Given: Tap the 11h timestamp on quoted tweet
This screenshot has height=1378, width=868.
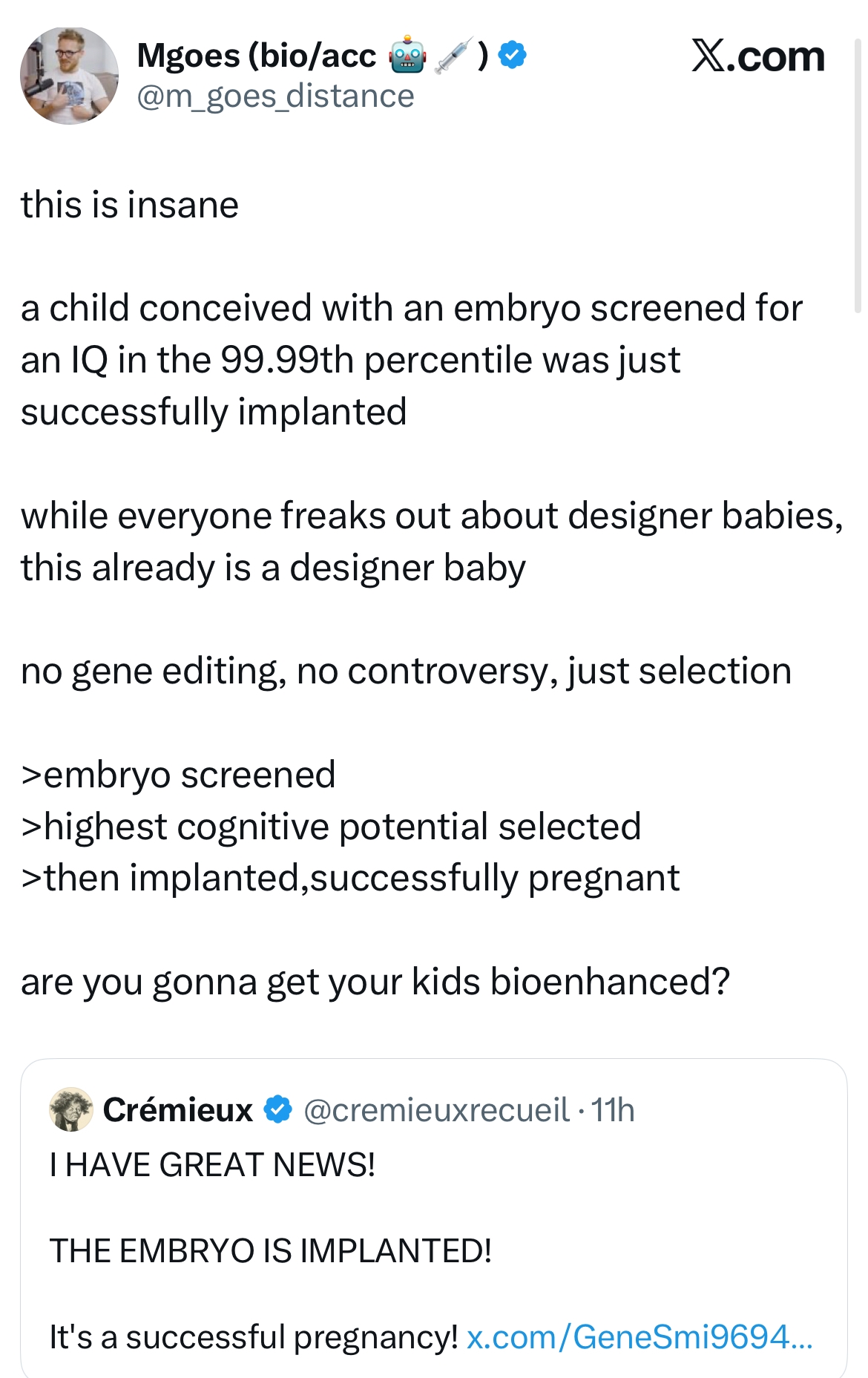Looking at the screenshot, I should tap(613, 1110).
